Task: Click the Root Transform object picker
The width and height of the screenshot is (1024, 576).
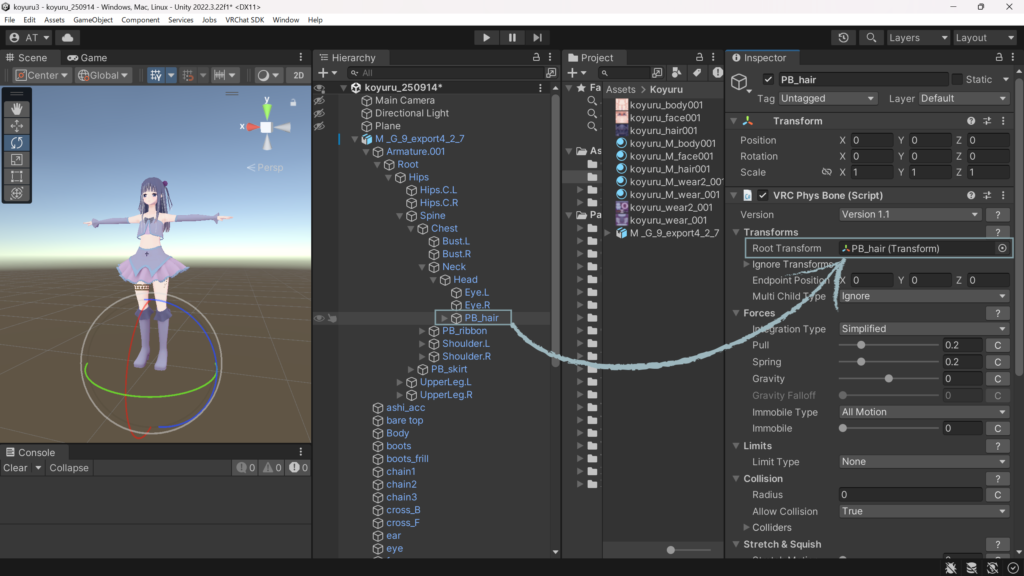Action: click(1002, 248)
